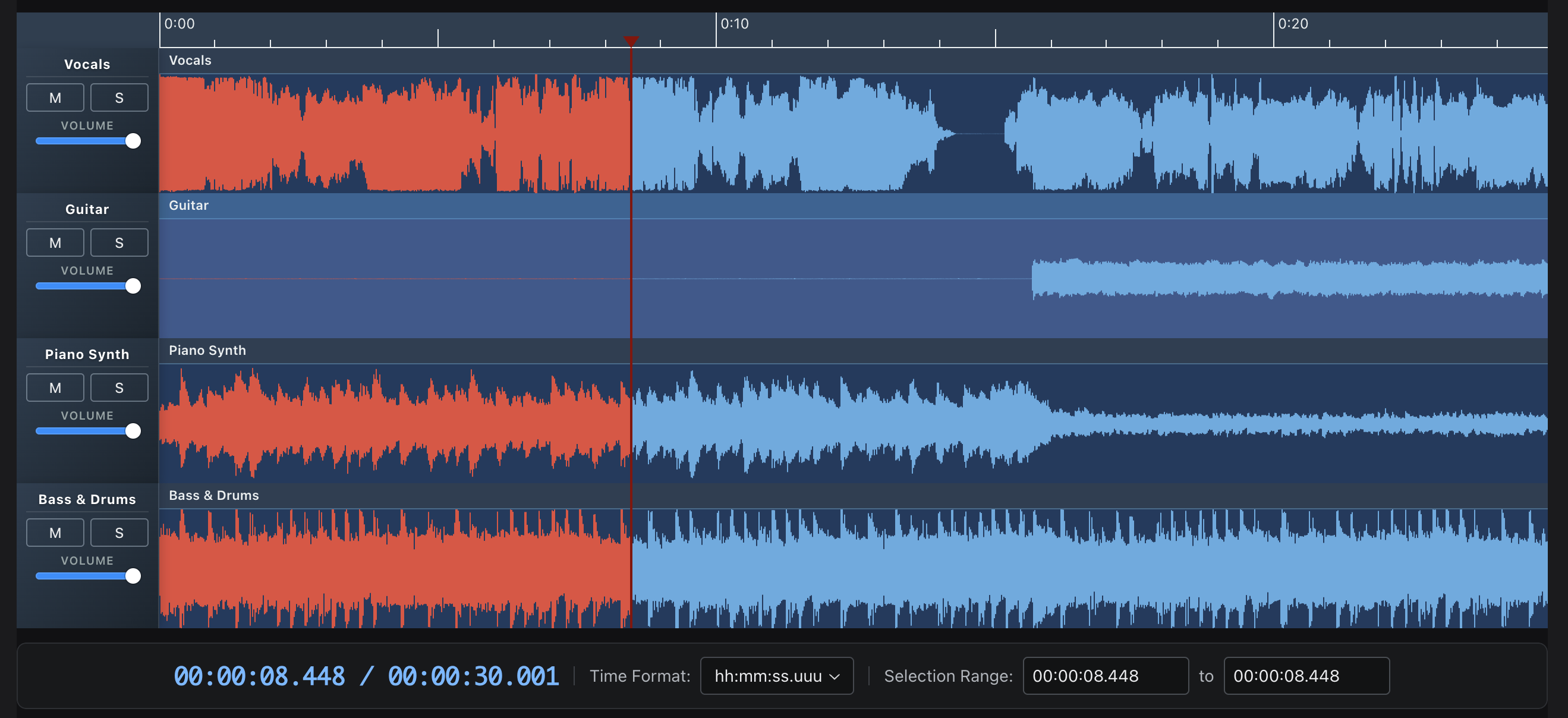Click the Bass & Drums volume slider handle
The width and height of the screenshot is (1568, 718).
tap(133, 575)
